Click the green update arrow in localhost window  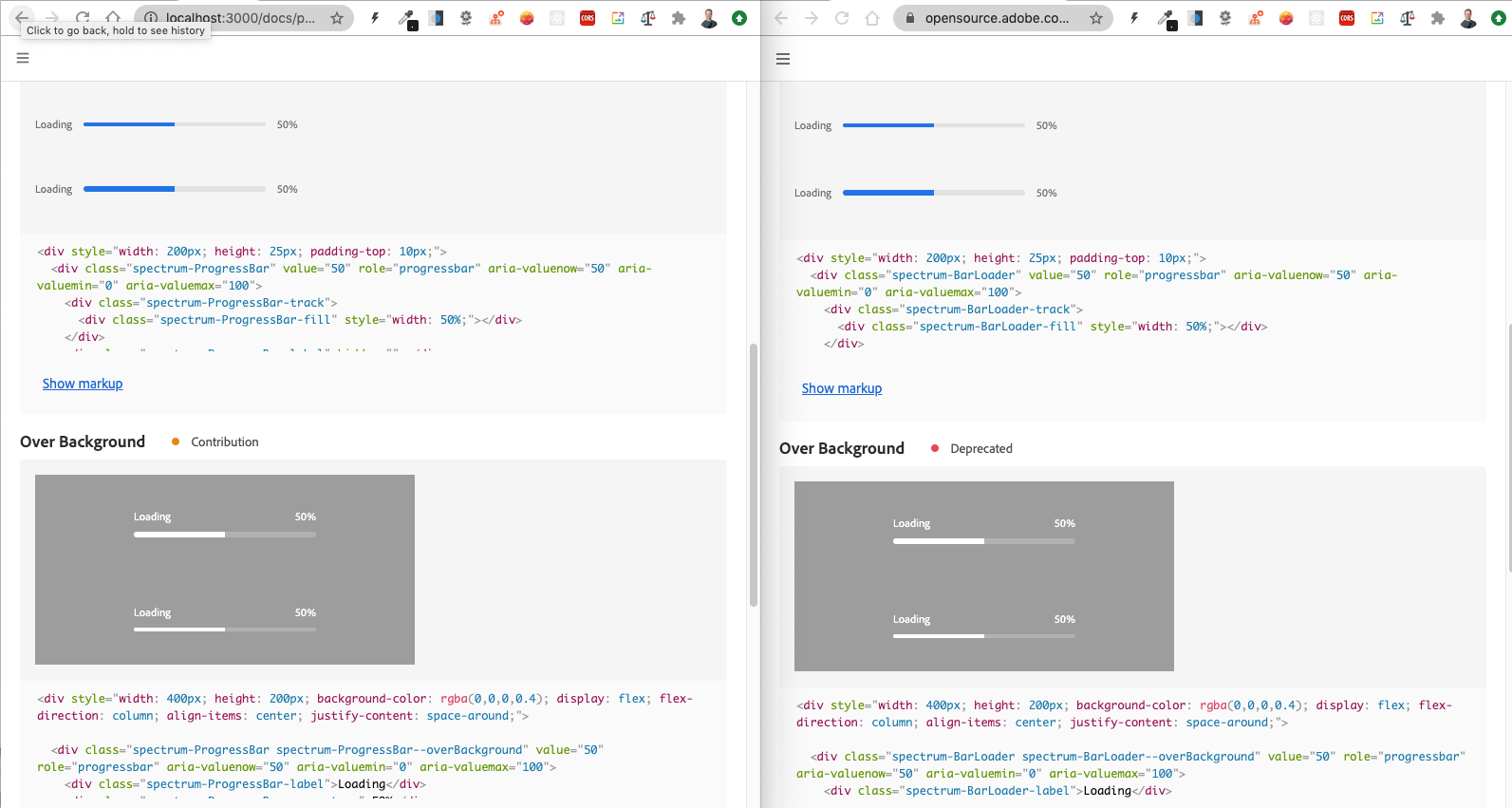739,18
